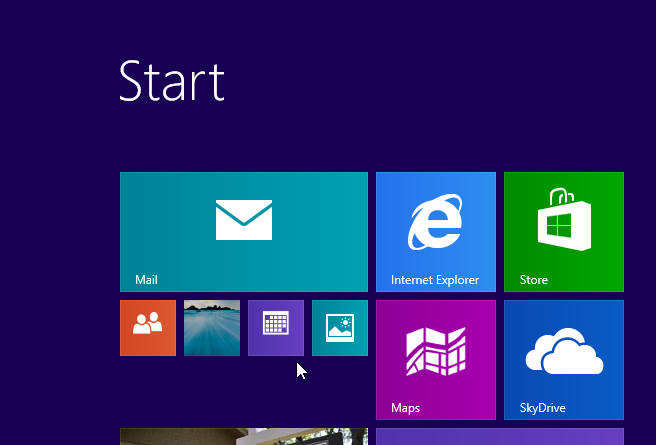This screenshot has height=445, width=656.
Task: Open the Photos tile
Action: click(340, 328)
